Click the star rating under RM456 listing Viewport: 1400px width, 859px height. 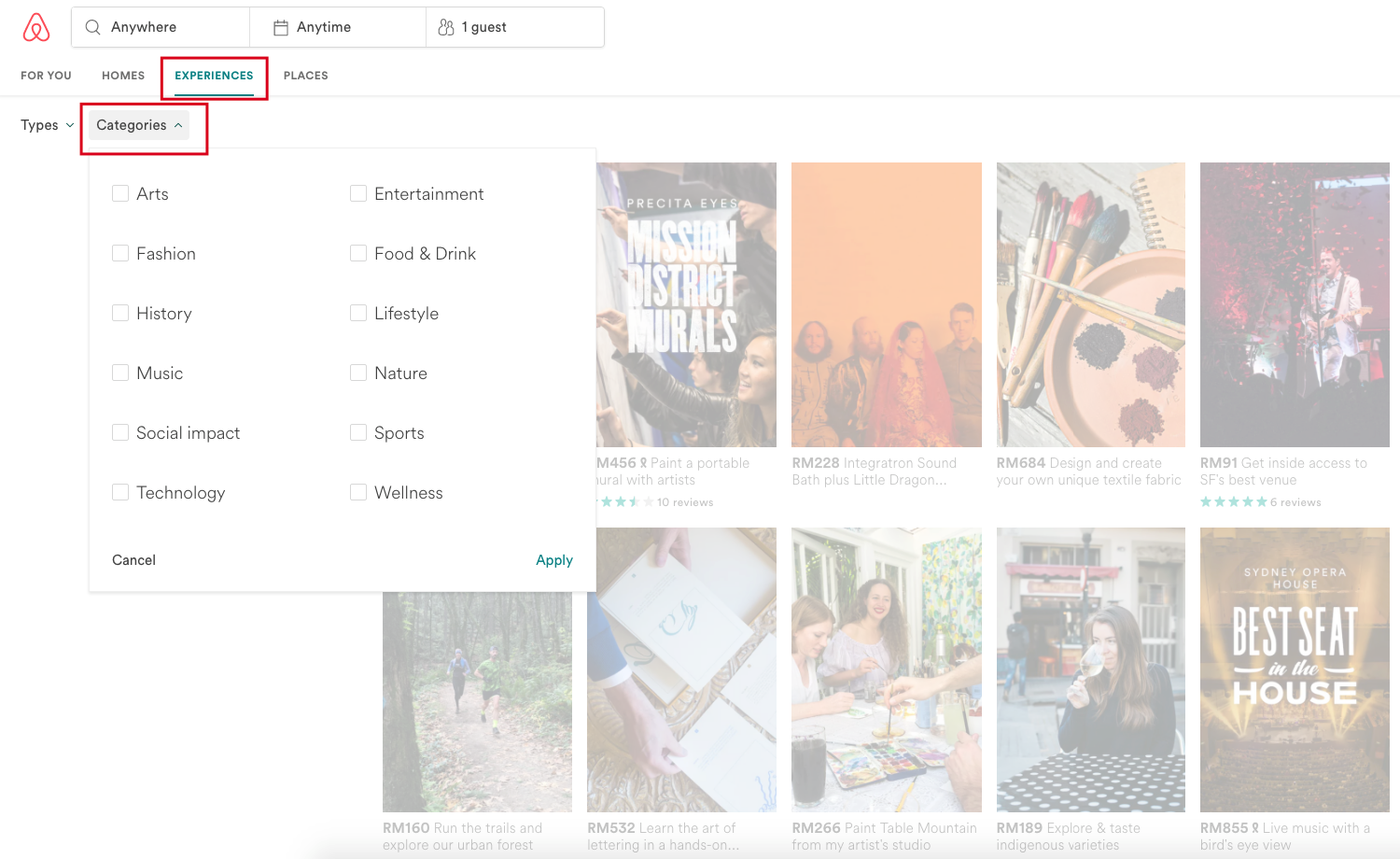click(621, 501)
